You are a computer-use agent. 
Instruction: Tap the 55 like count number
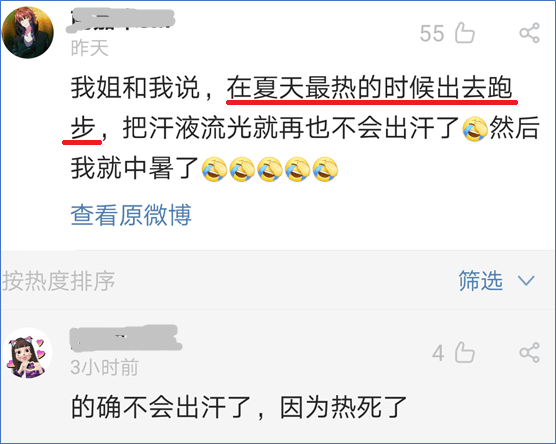tap(432, 33)
